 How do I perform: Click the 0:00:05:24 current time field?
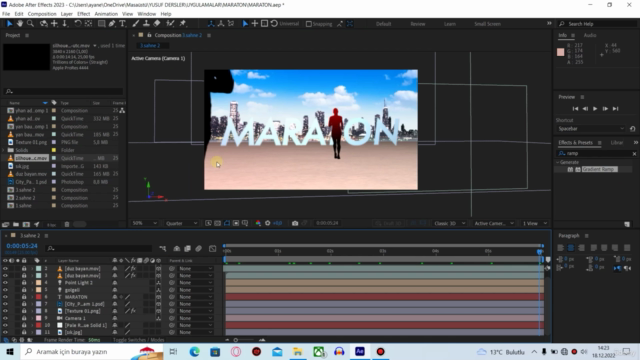(x=22, y=246)
